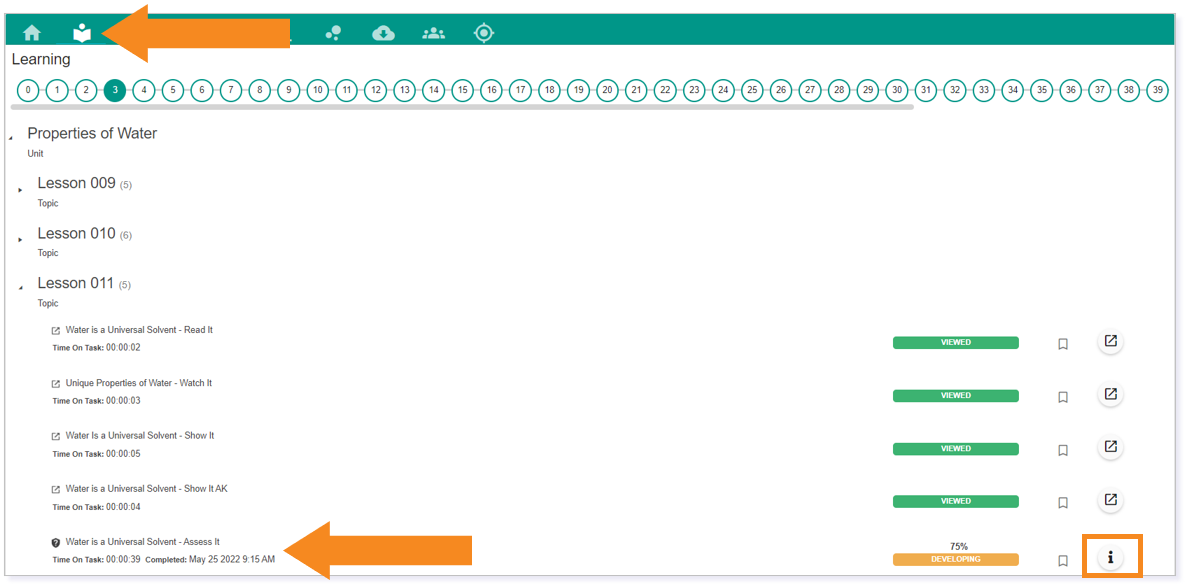Launch the Show It resource via its open icon
The width and height of the screenshot is (1185, 587).
(1110, 447)
